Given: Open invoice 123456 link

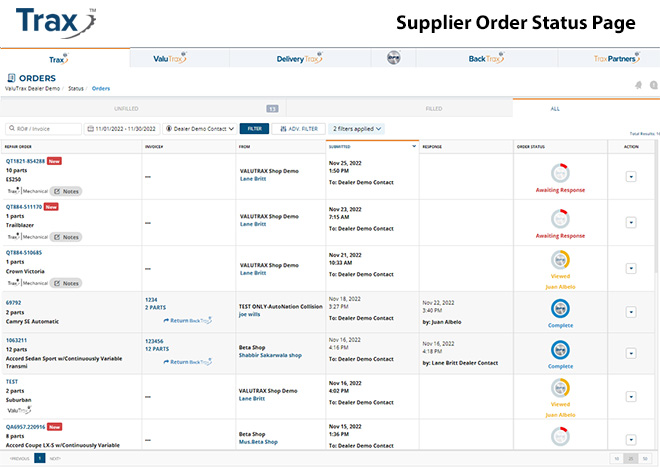Looking at the screenshot, I should (154, 341).
